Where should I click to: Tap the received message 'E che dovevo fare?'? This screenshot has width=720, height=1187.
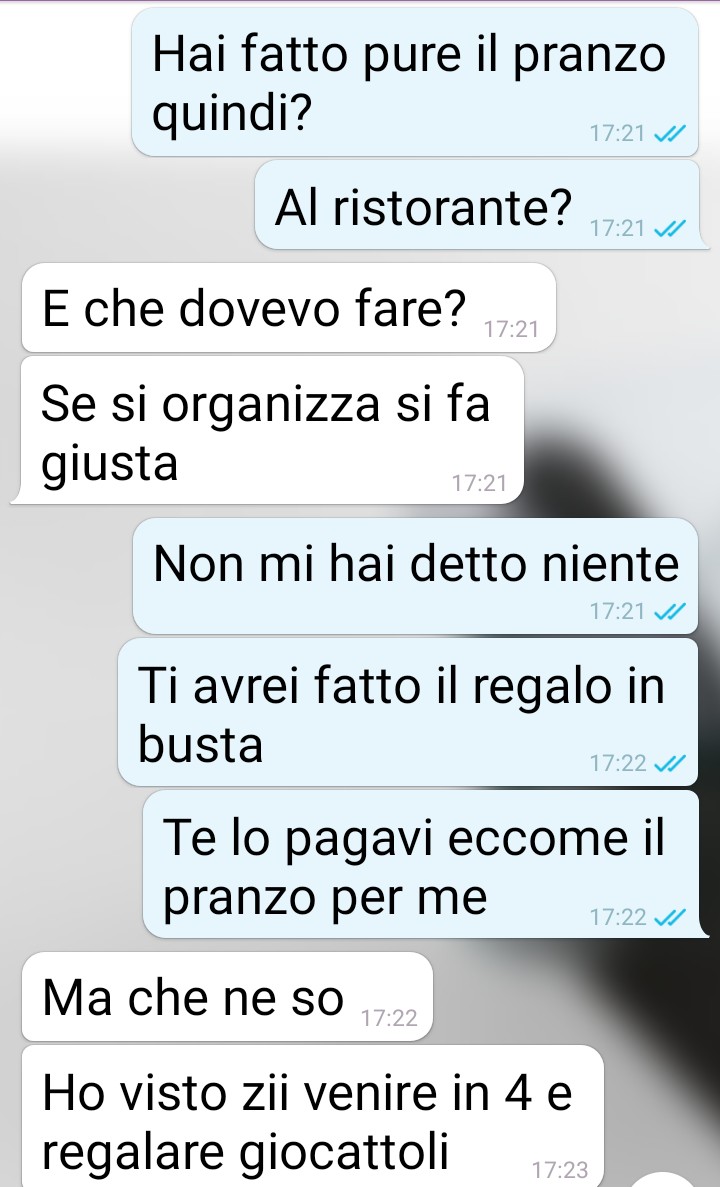(x=288, y=307)
